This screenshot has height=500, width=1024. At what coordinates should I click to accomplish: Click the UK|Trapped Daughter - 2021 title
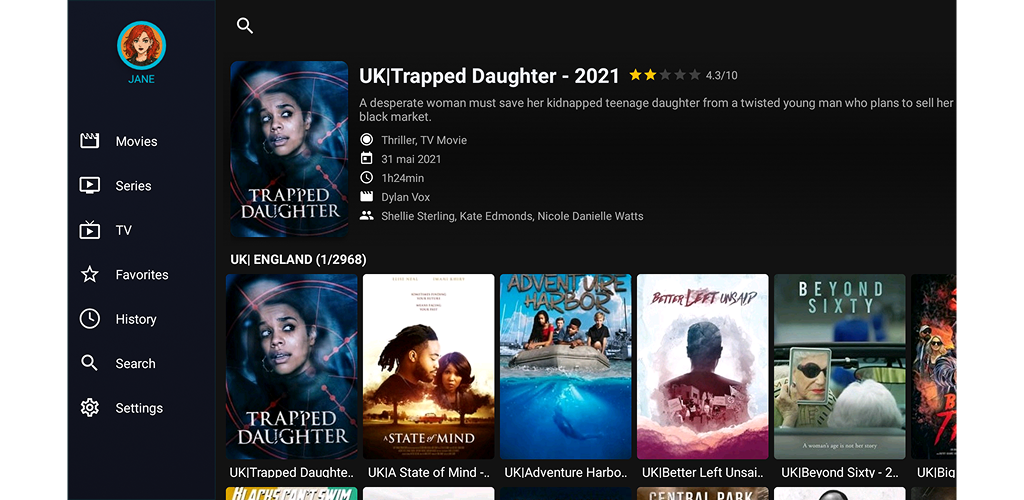(x=489, y=76)
